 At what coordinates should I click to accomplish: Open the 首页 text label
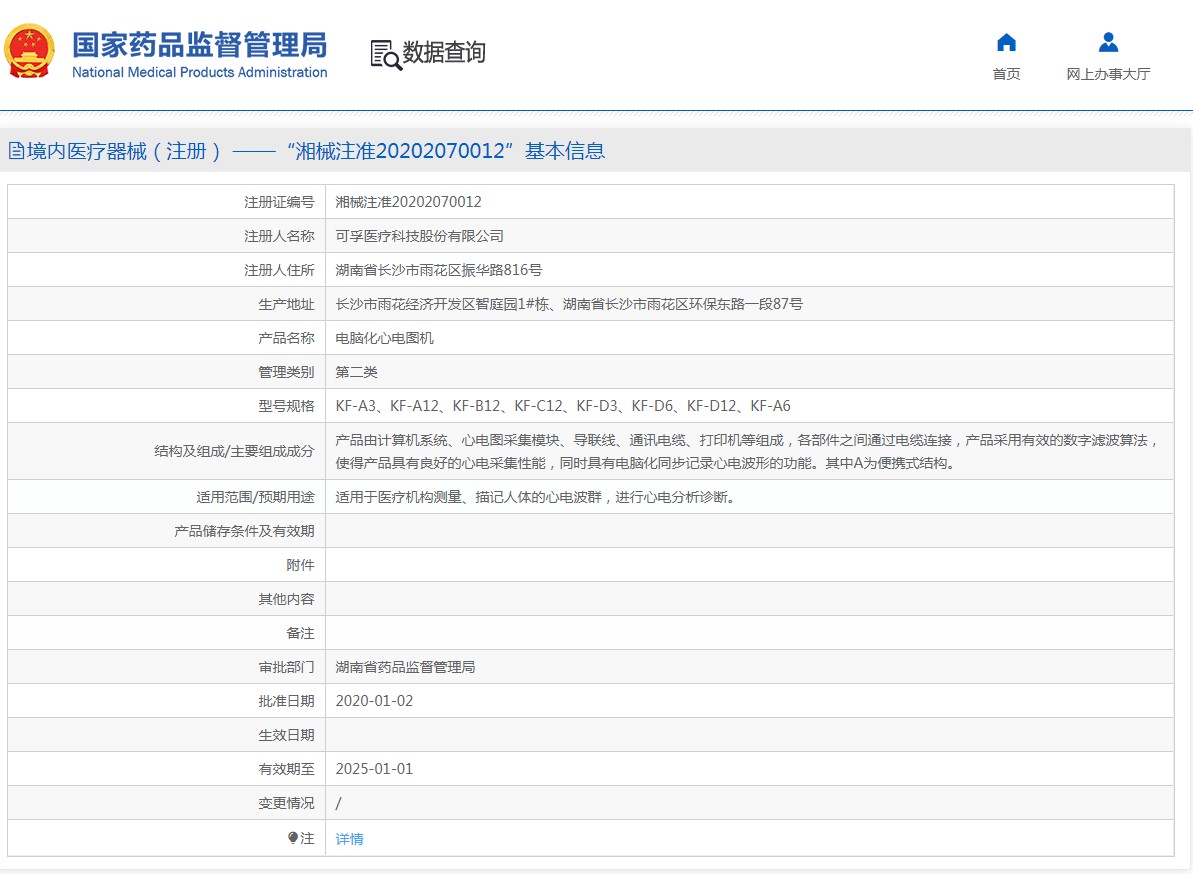coord(1006,74)
